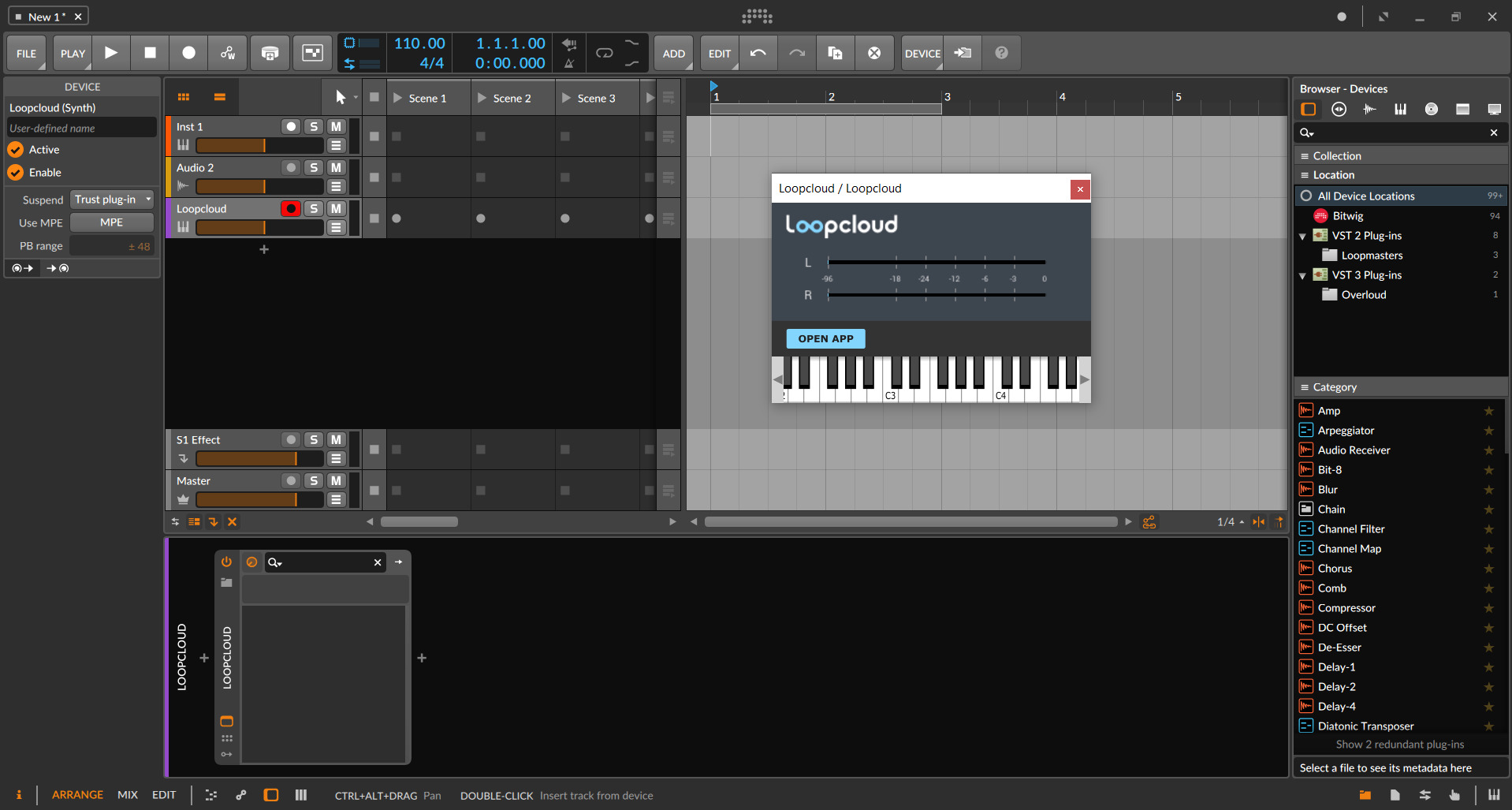The height and width of the screenshot is (810, 1512).
Task: Toggle automation write mode icon
Action: click(x=228, y=53)
